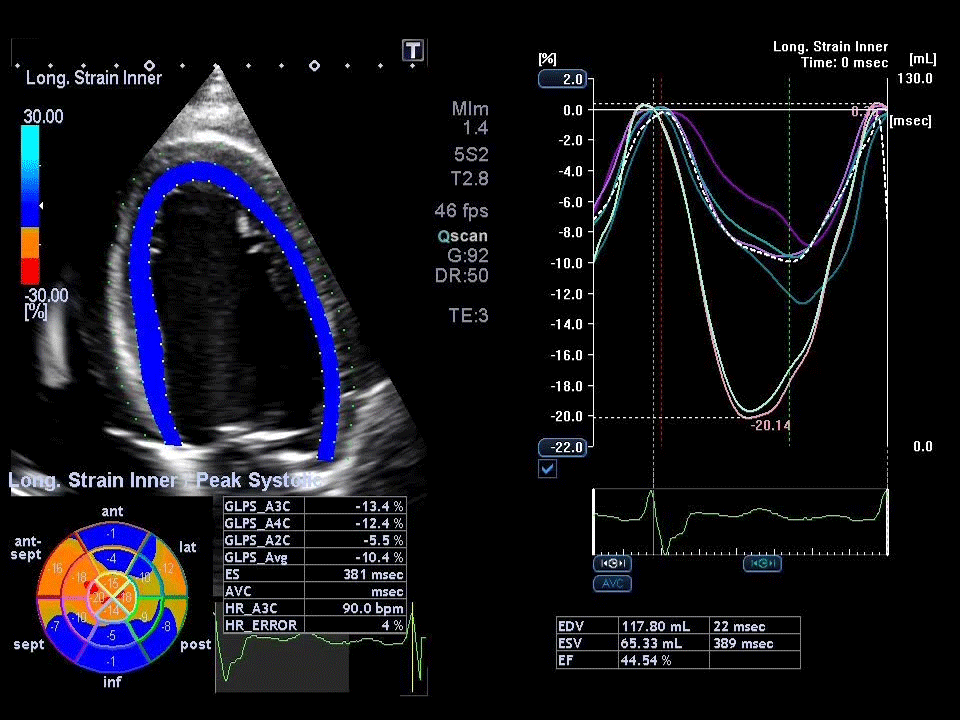The height and width of the screenshot is (720, 960).
Task: Select the GLPS_Avg row in the measurement table
Action: 311,557
